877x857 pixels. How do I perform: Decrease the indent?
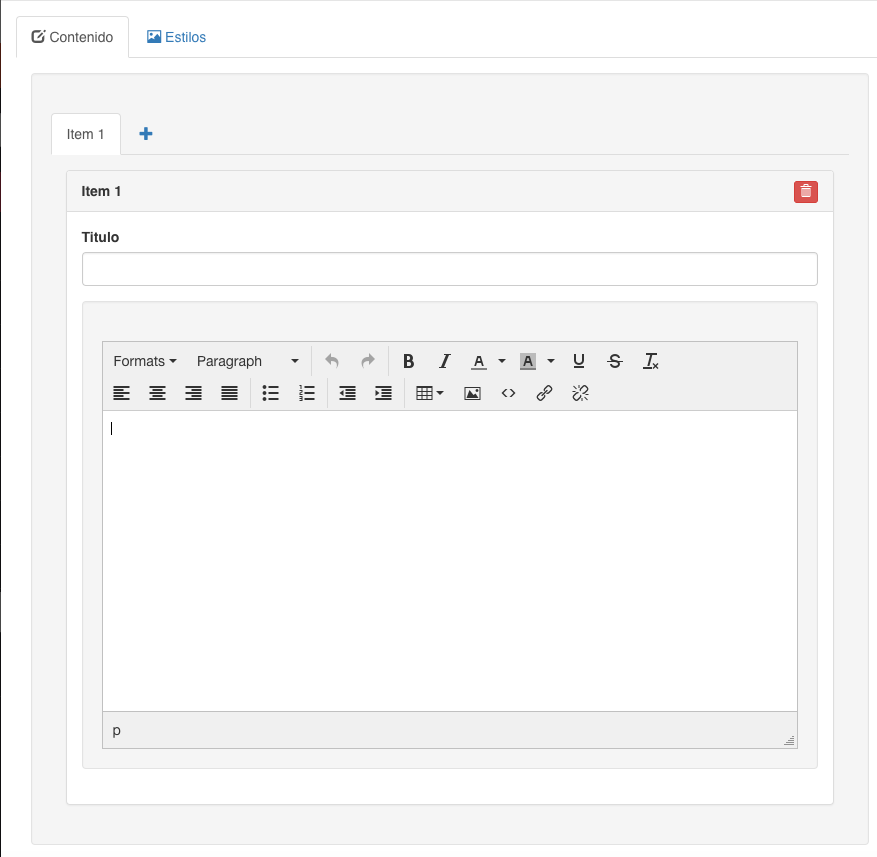(x=347, y=393)
